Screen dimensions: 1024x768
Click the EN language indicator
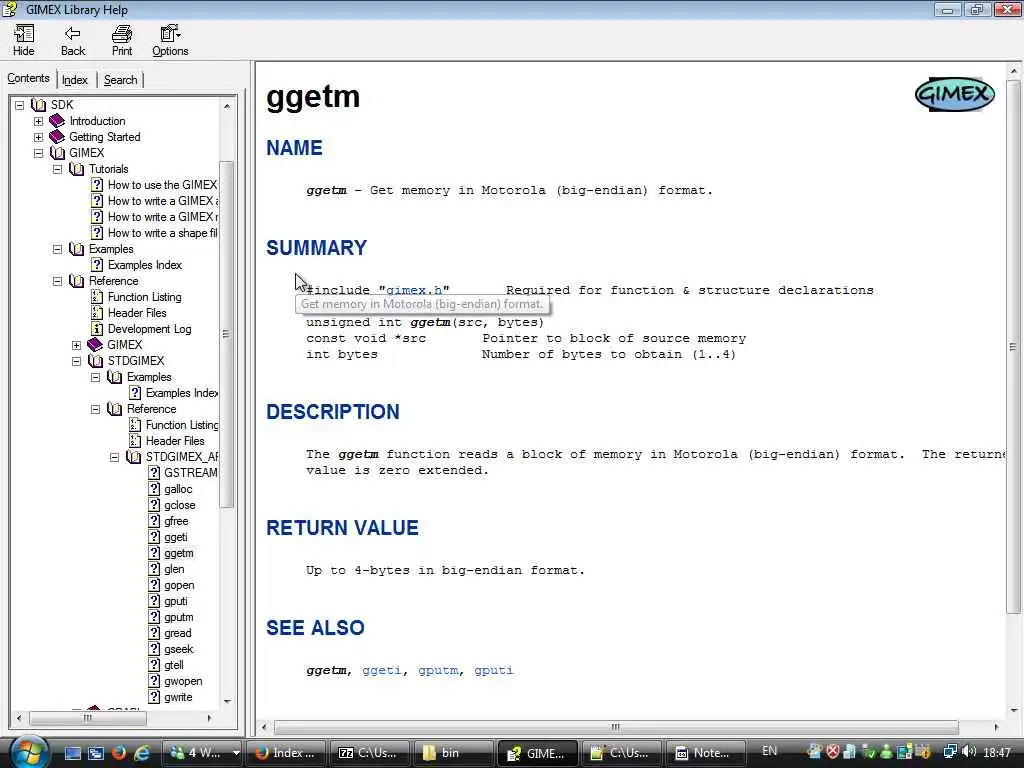(x=769, y=751)
